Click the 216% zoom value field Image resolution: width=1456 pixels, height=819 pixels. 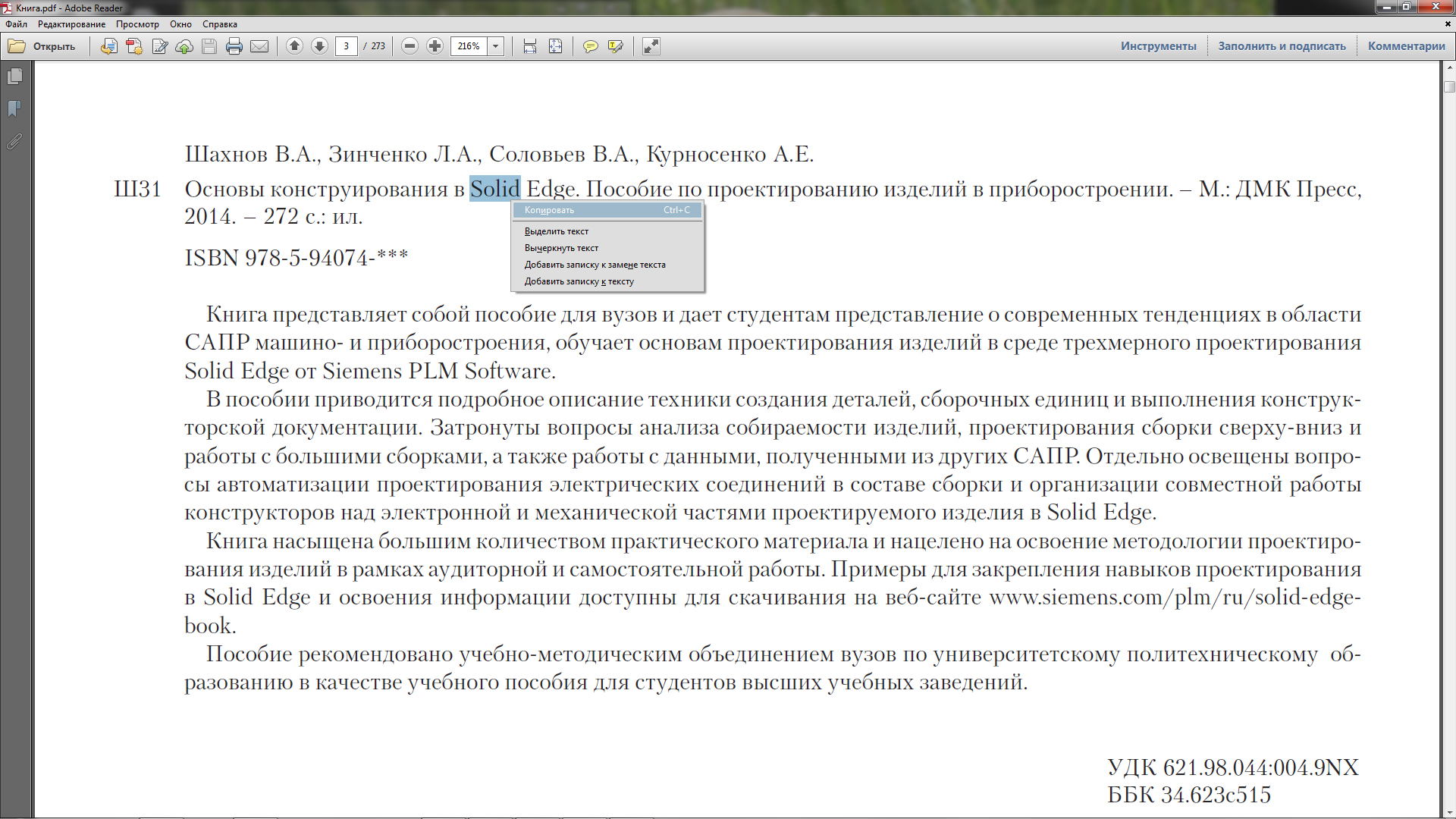[469, 46]
